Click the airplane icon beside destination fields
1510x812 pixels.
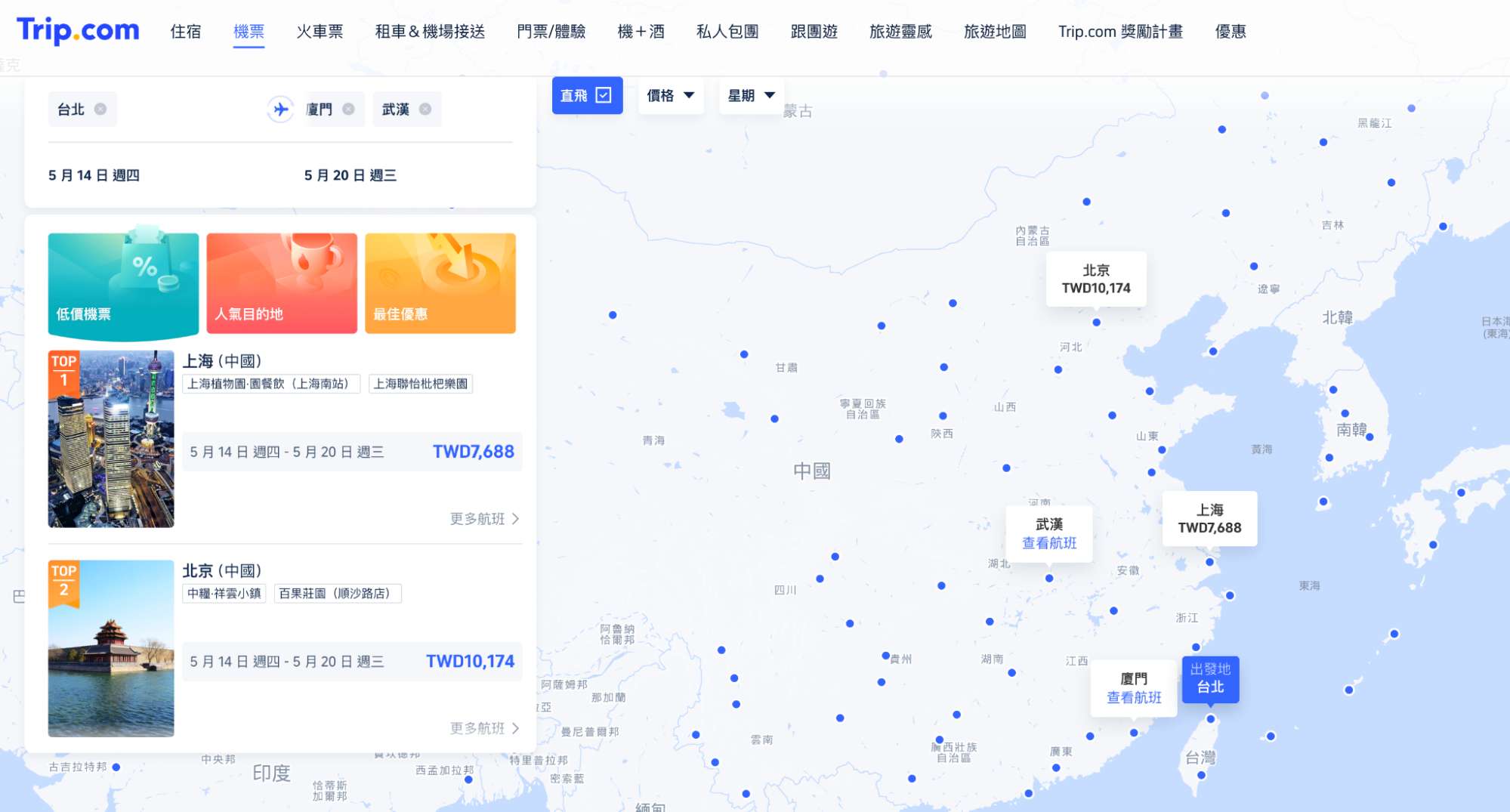coord(280,110)
